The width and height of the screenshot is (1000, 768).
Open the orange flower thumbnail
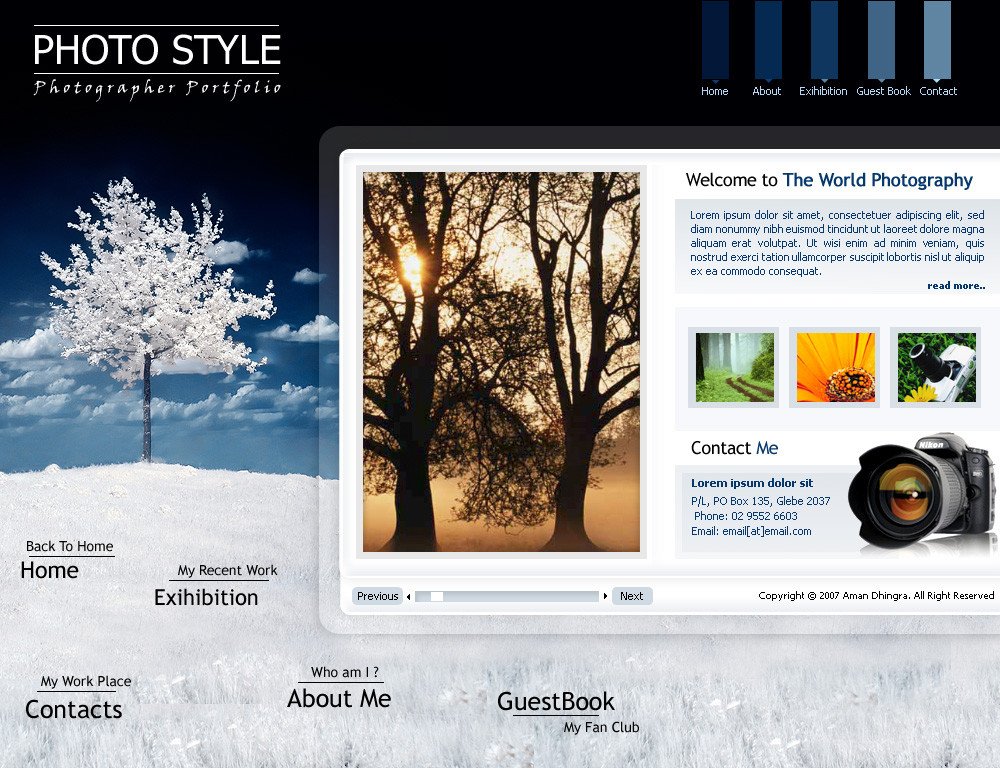click(835, 367)
